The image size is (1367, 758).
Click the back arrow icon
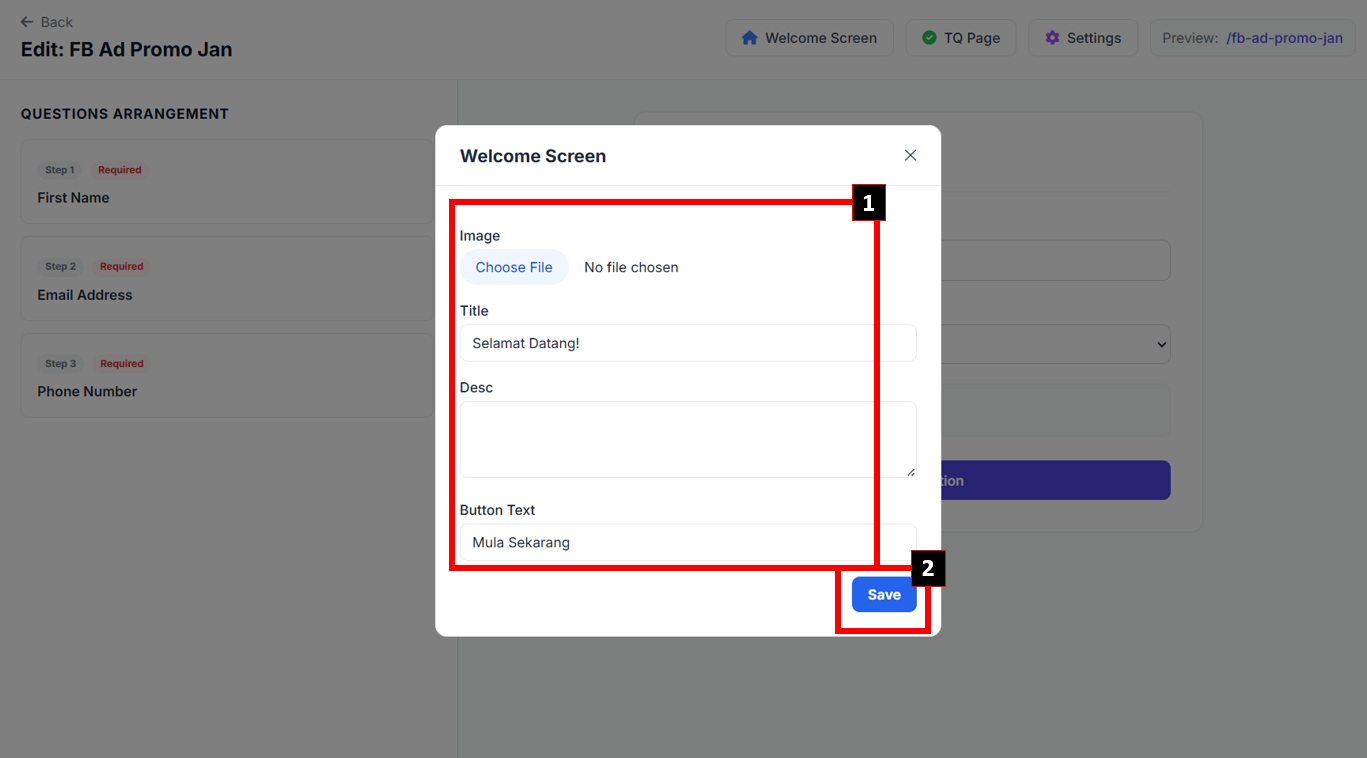(27, 22)
